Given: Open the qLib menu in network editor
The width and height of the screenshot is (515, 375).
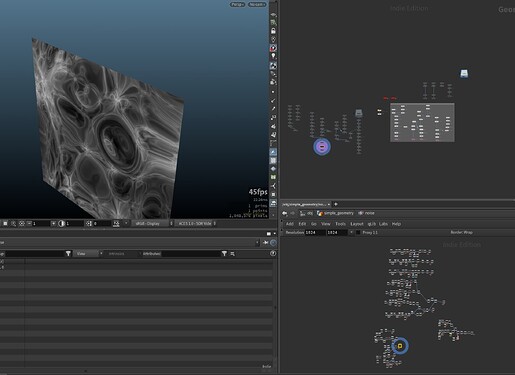Looking at the screenshot, I should 371,224.
